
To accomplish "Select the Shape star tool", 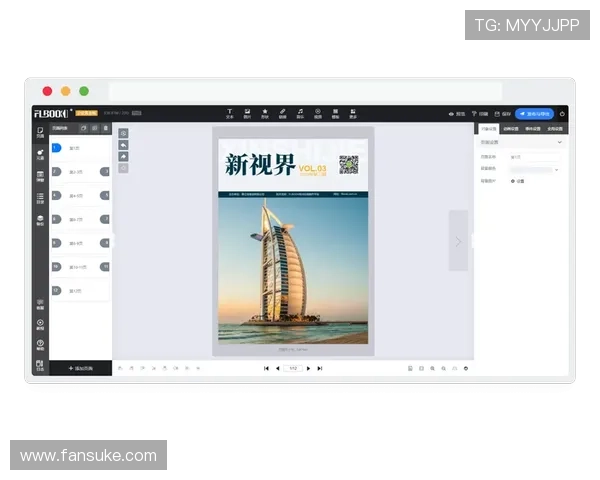I will point(265,114).
